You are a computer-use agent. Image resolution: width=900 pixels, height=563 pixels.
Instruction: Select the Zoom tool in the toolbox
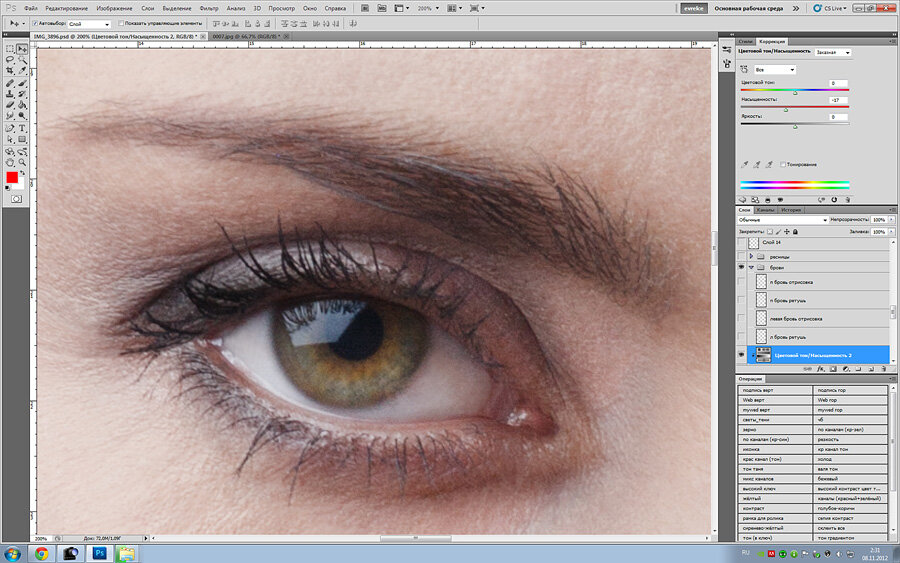point(22,161)
